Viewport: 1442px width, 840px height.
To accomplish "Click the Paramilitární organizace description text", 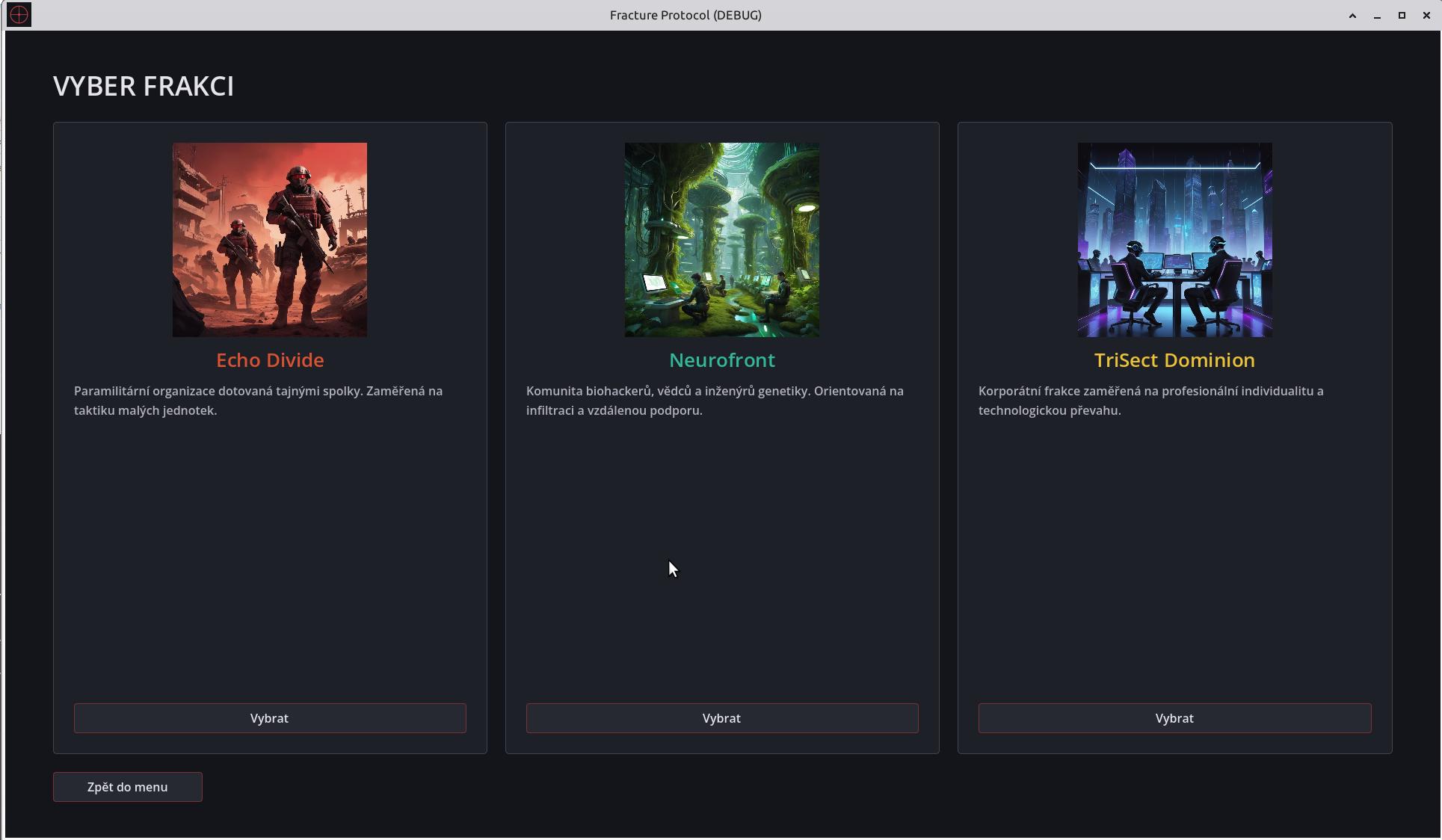I will pos(259,401).
